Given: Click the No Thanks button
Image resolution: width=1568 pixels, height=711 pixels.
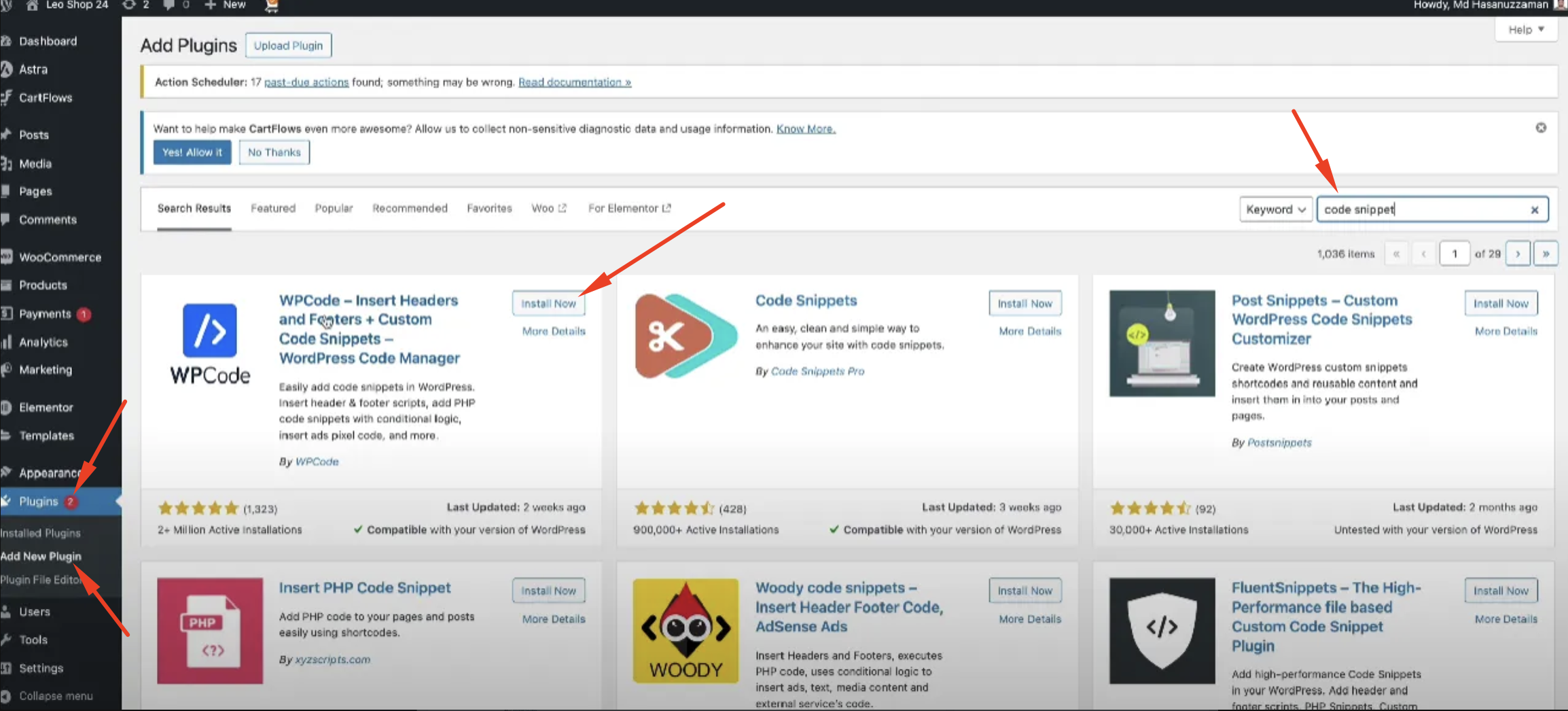Looking at the screenshot, I should click(x=274, y=152).
